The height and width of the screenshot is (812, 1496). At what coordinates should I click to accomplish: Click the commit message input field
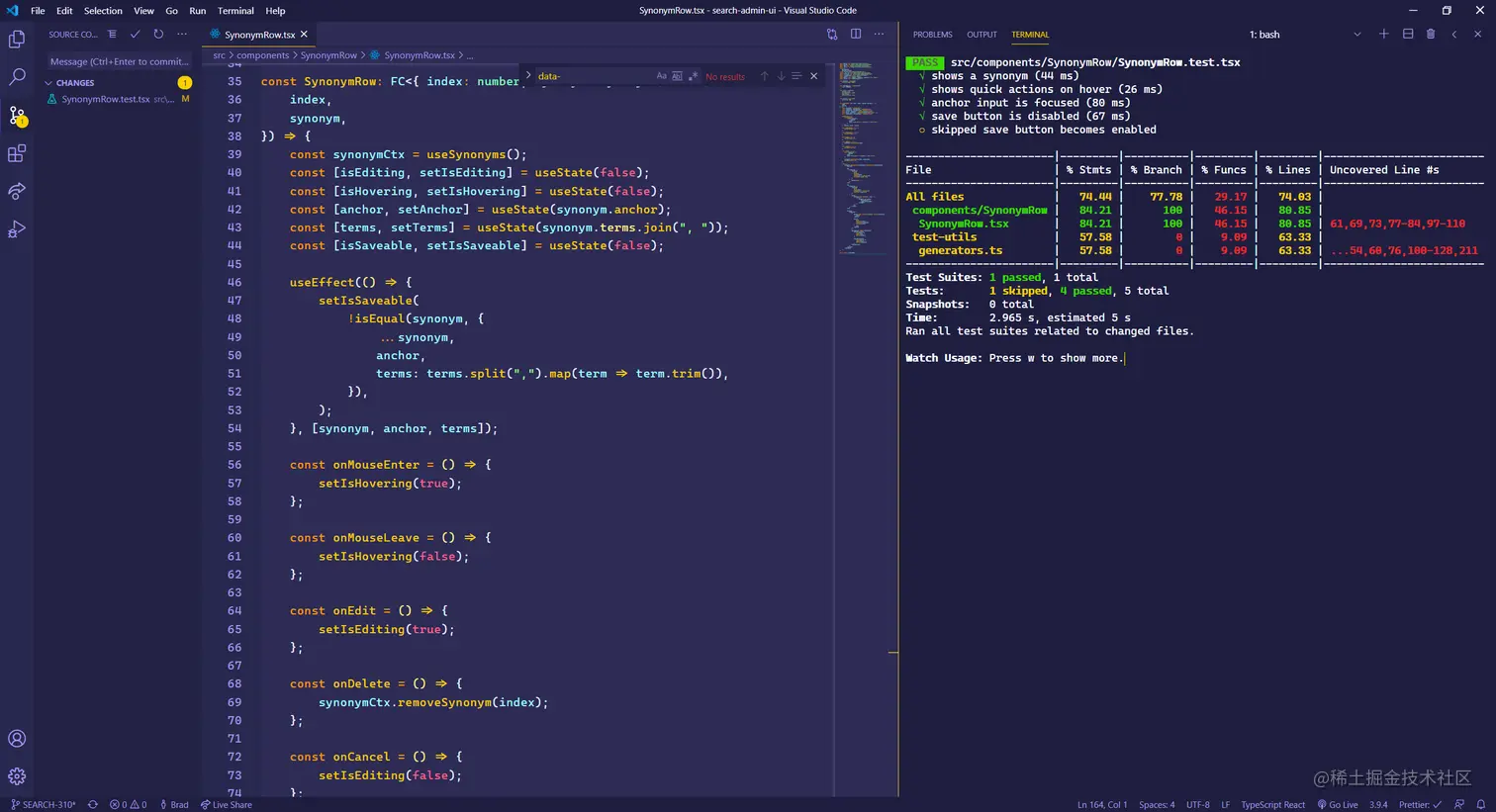point(119,61)
